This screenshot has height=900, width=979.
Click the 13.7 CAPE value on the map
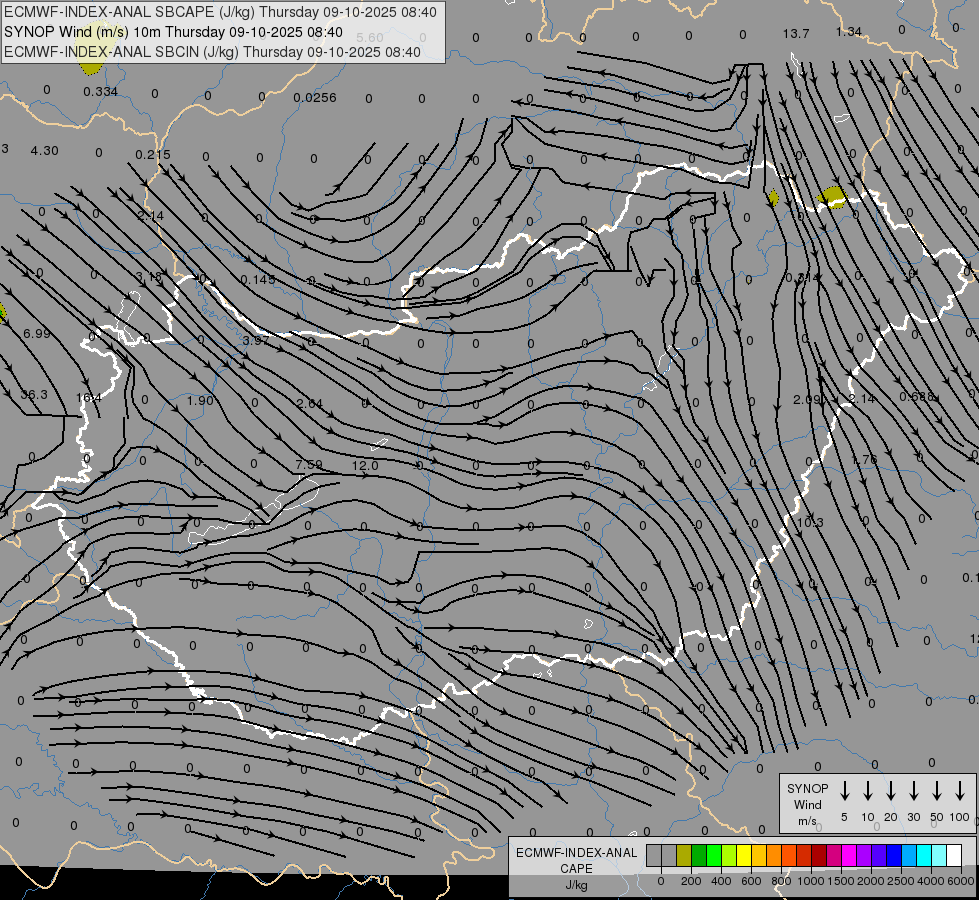click(795, 34)
